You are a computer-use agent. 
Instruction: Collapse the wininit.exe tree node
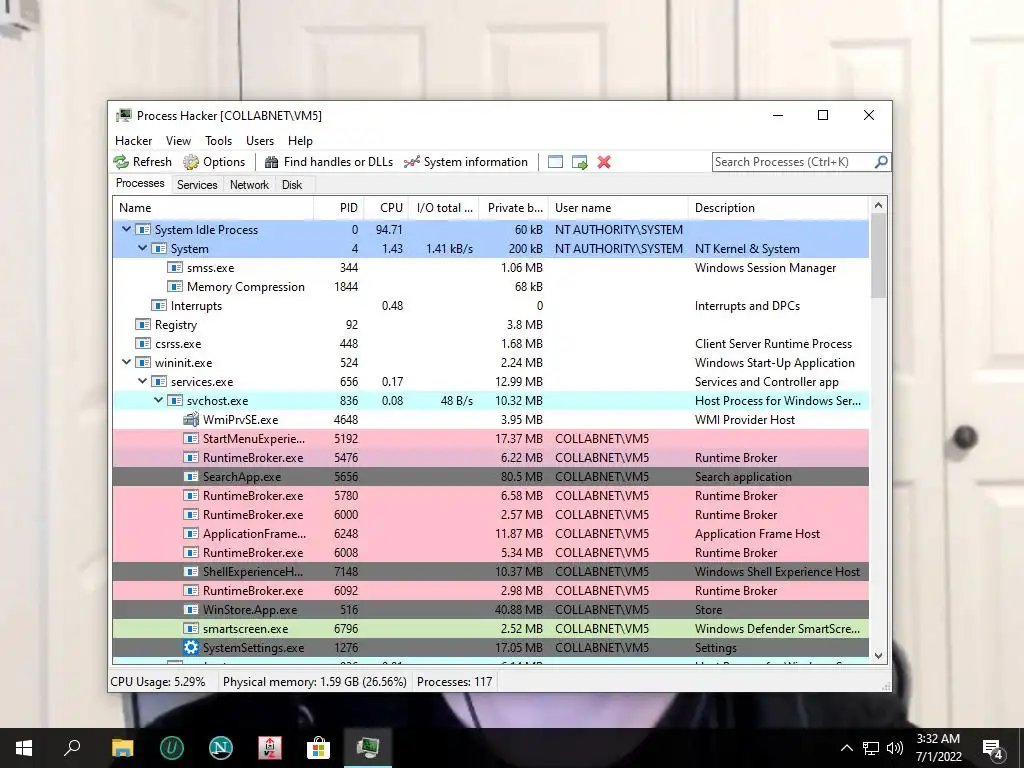[127, 362]
